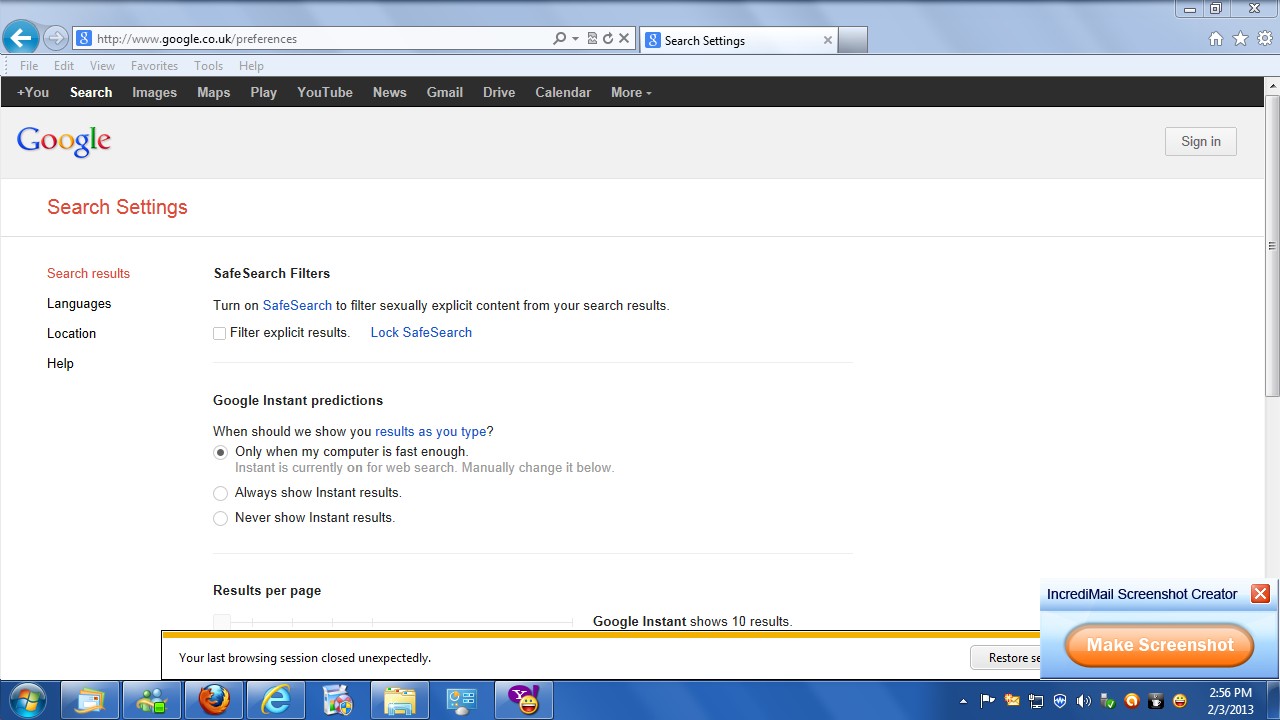The width and height of the screenshot is (1280, 720).
Task: Open the address bar autocomplete dropdown arrow
Action: point(575,39)
